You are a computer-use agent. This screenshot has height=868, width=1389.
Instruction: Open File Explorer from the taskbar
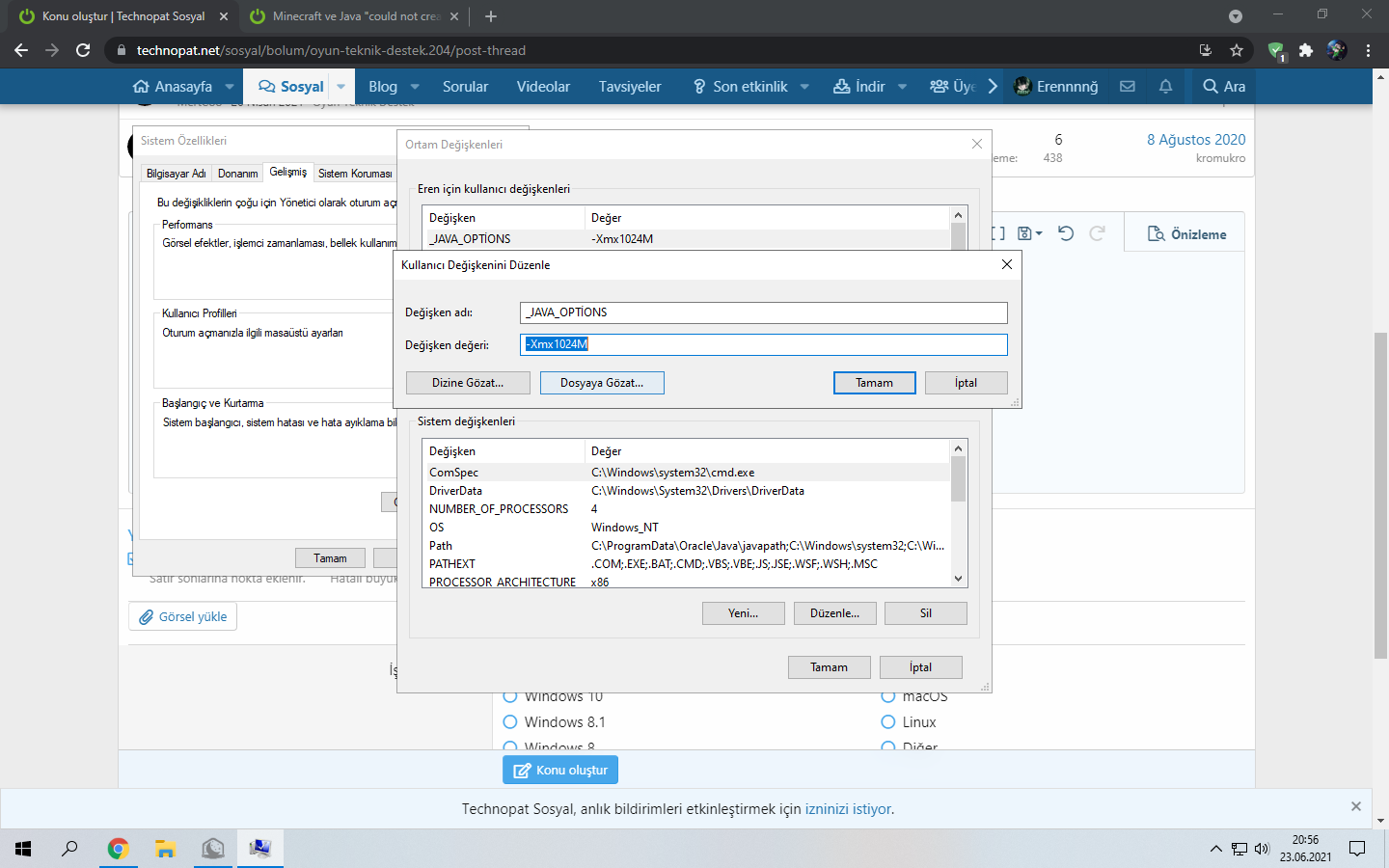[x=165, y=849]
